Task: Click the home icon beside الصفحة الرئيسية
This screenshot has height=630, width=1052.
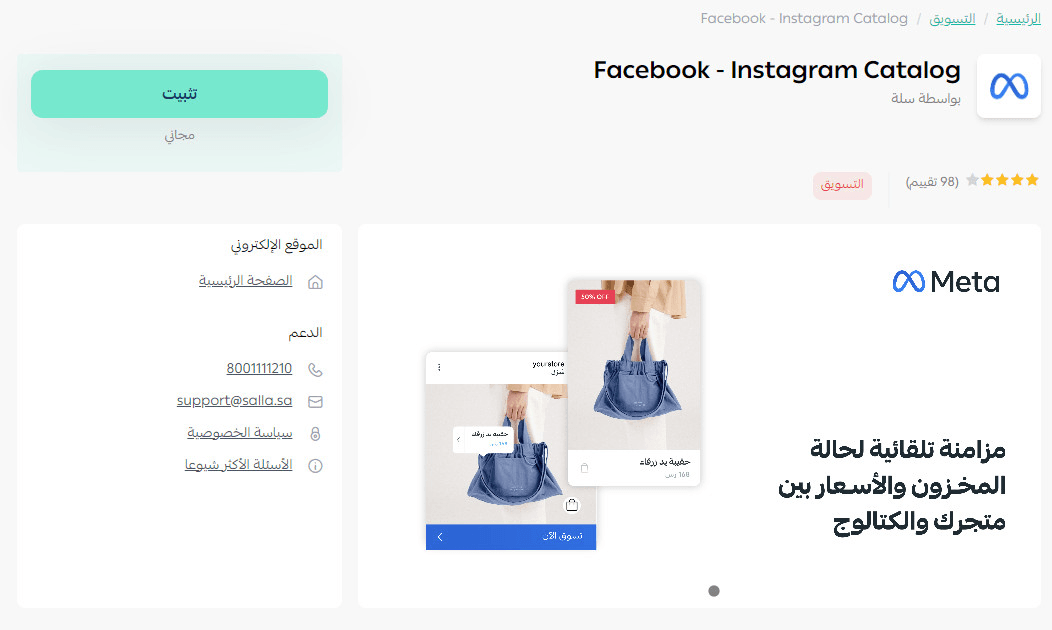Action: click(x=315, y=282)
